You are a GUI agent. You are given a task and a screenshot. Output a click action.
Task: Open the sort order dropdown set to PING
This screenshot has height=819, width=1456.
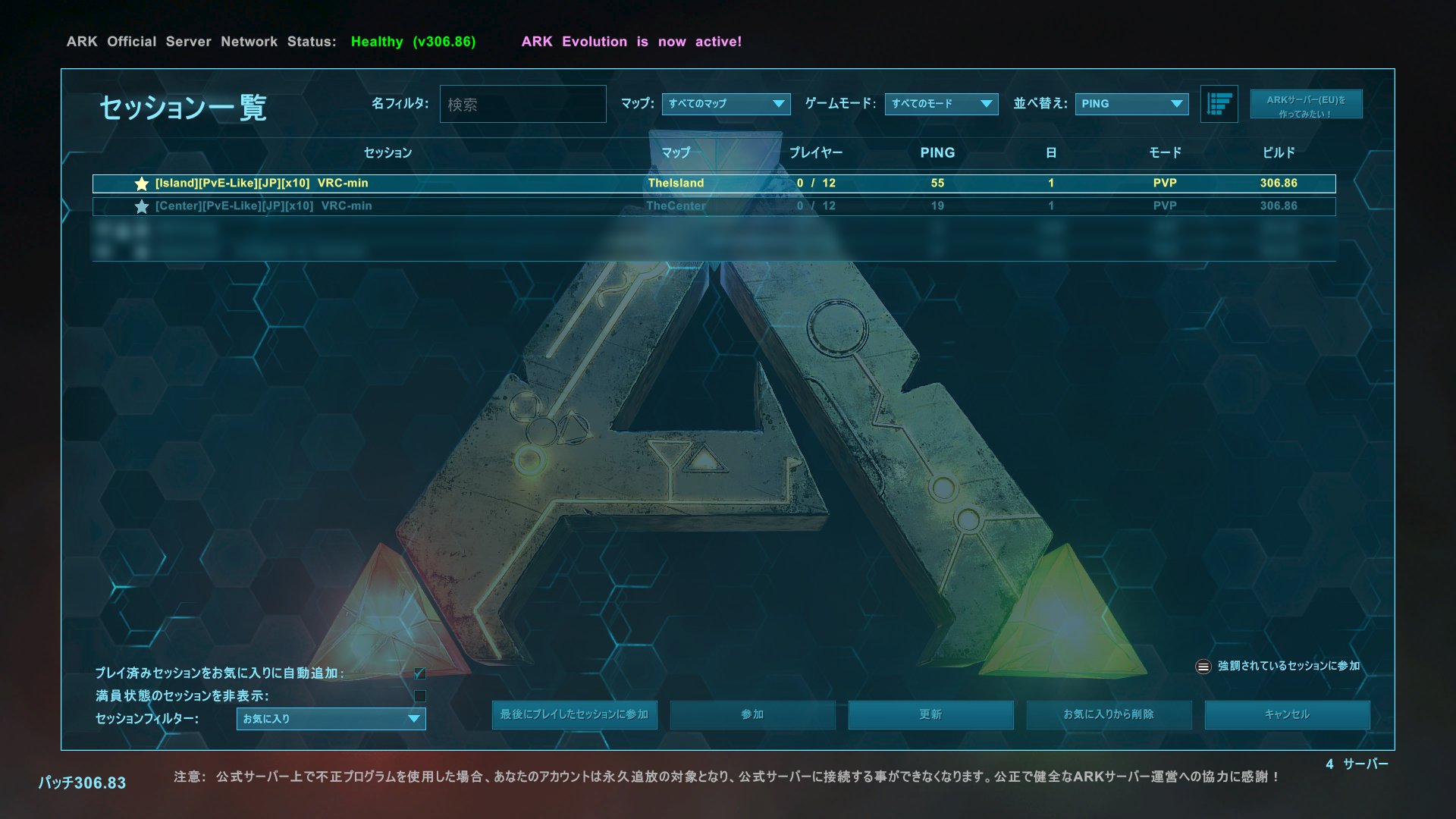(1131, 104)
